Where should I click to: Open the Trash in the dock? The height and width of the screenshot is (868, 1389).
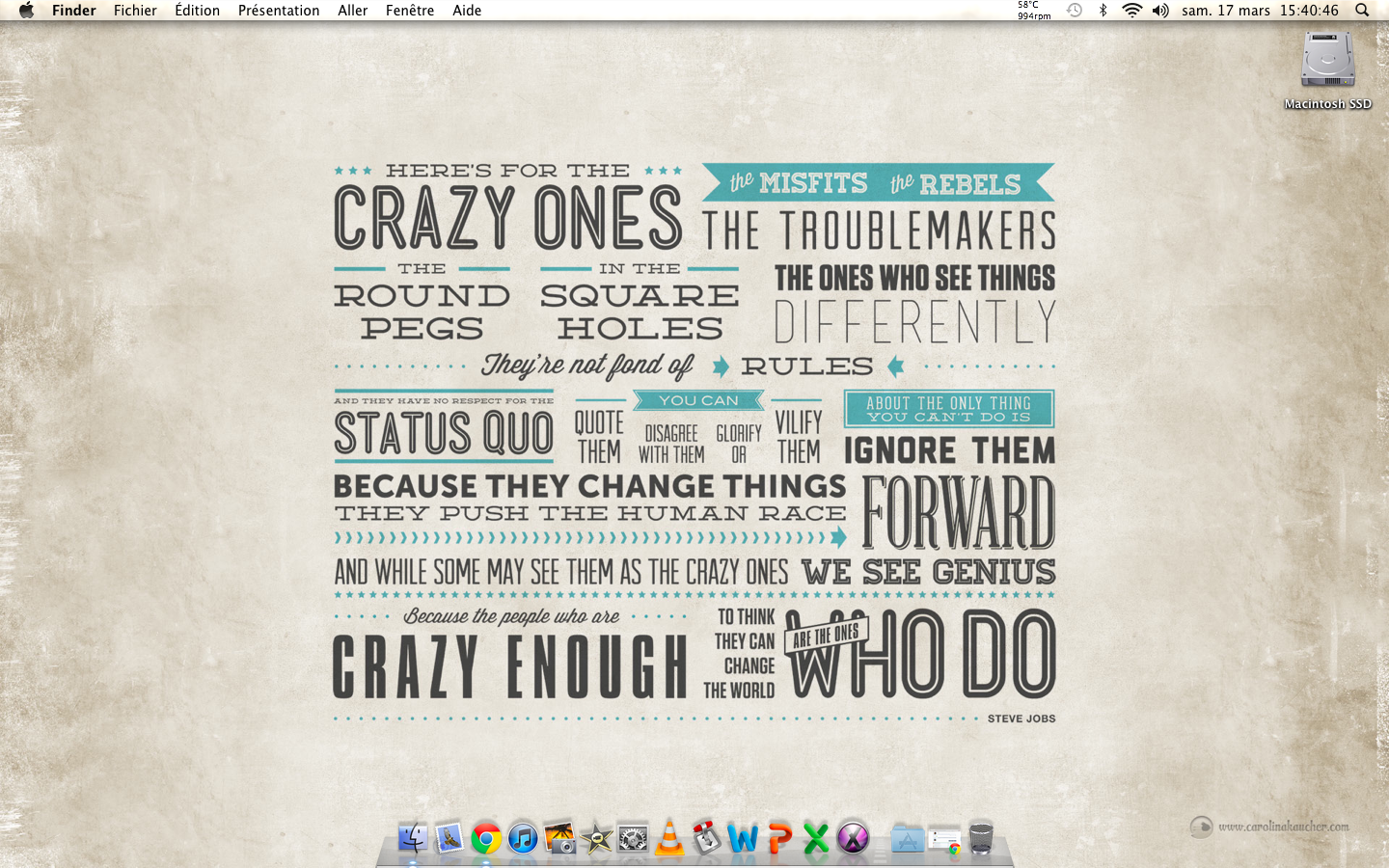click(x=981, y=837)
